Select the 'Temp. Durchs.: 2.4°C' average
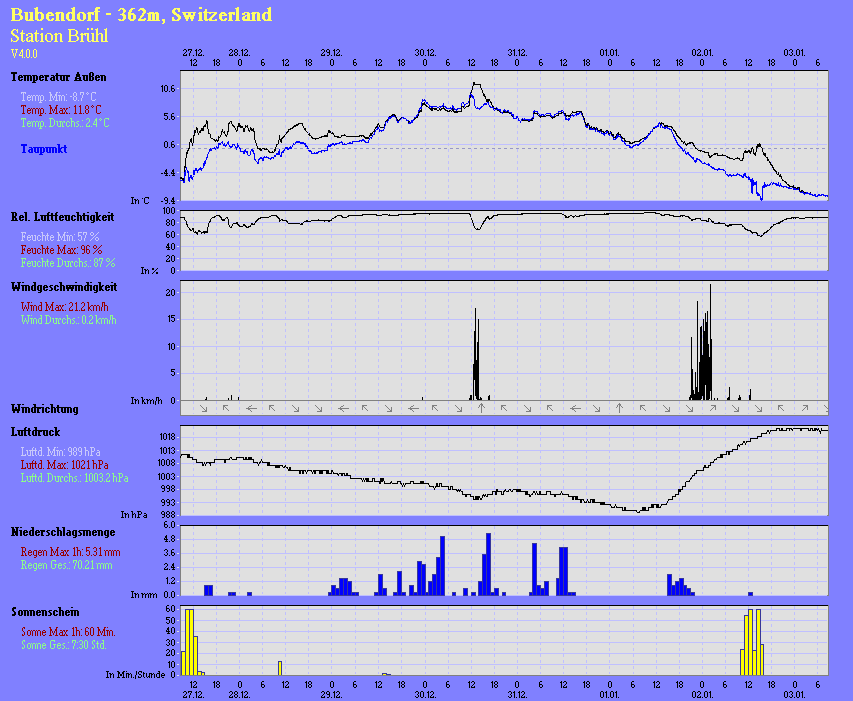This screenshot has height=701, width=853. 65,123
